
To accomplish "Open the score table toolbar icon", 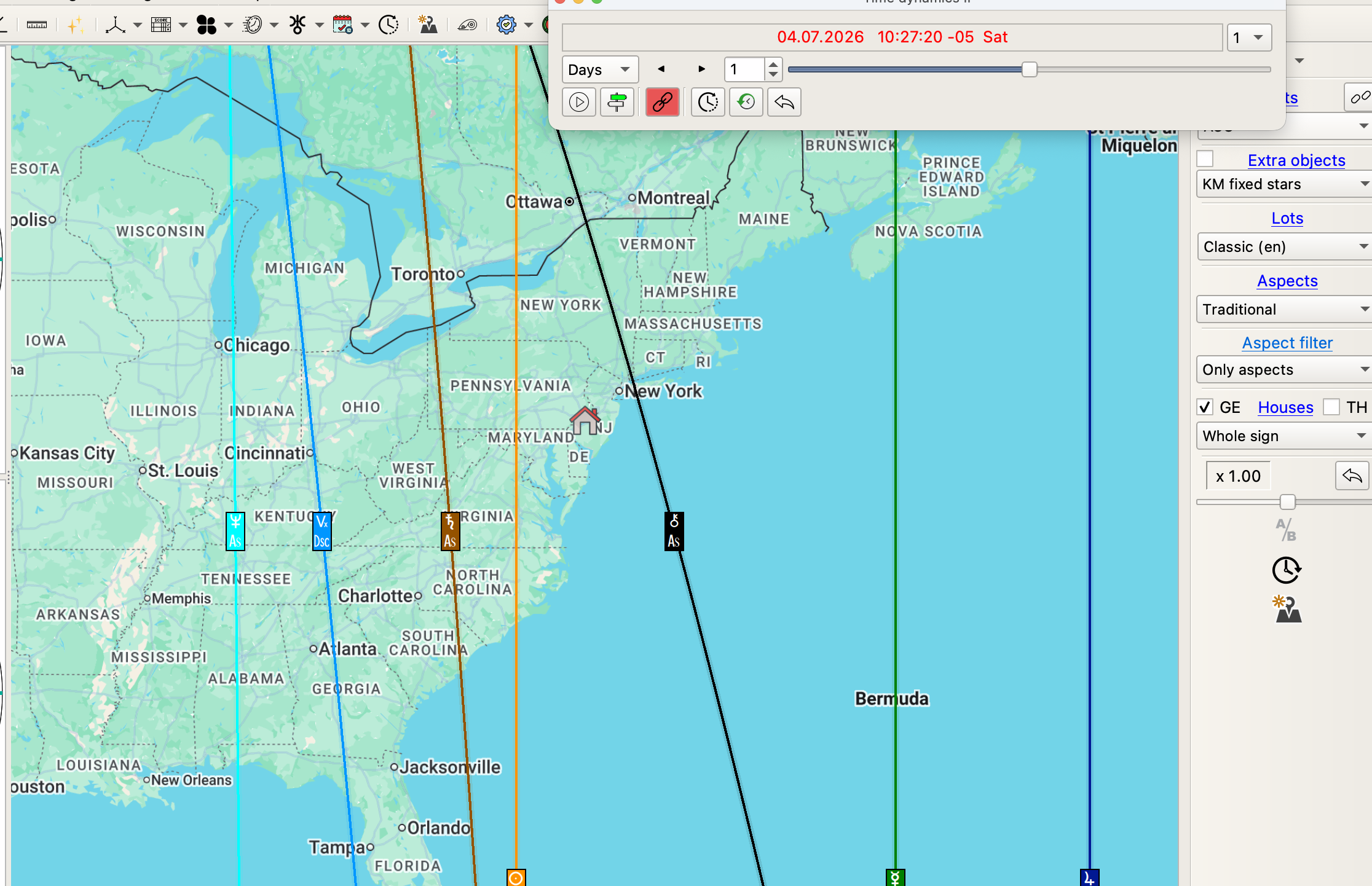I will (161, 25).
